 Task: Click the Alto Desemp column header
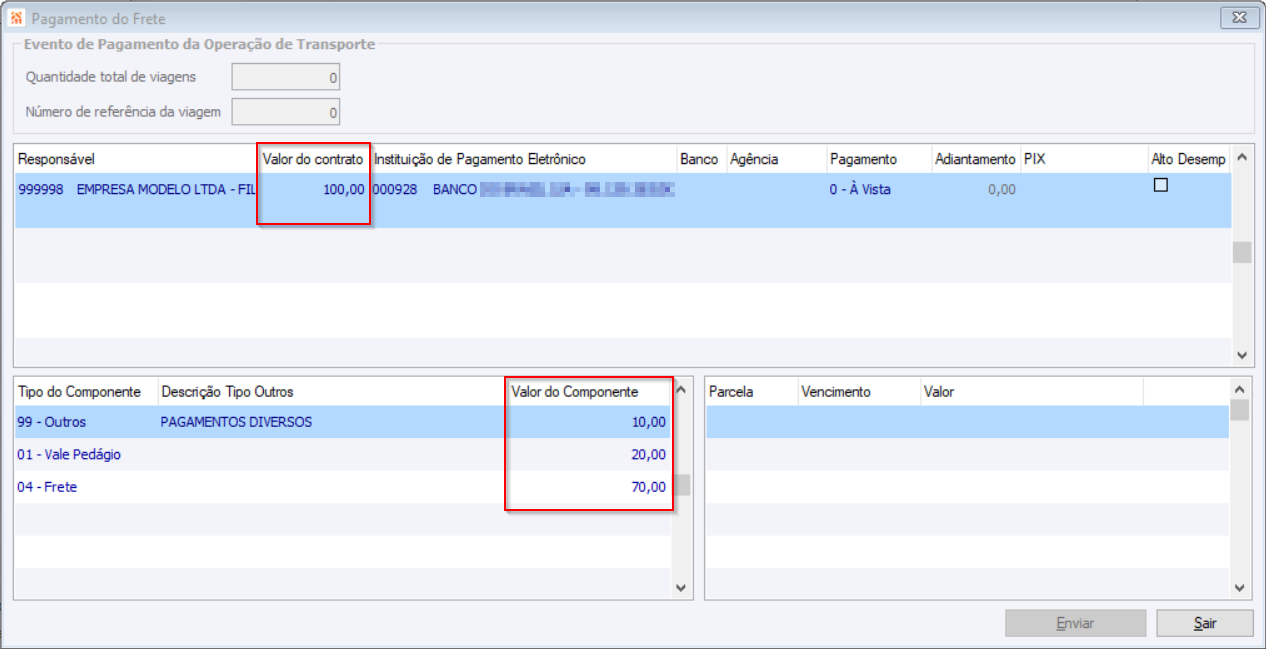coord(1188,160)
